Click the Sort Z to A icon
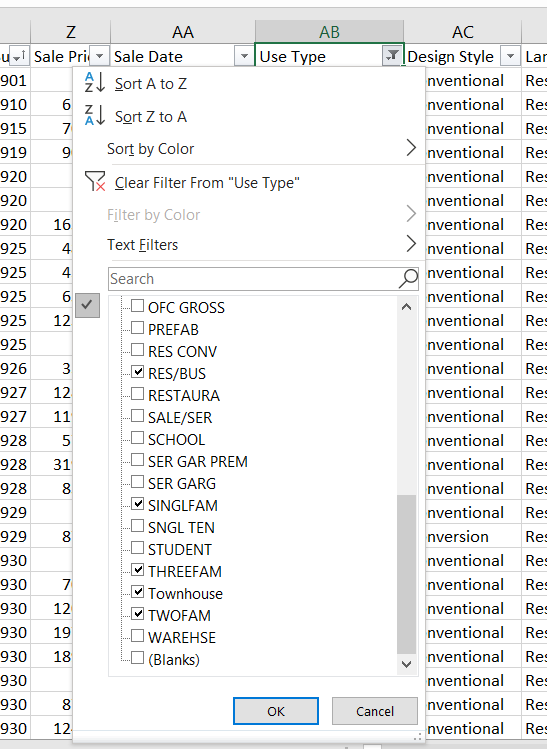Image resolution: width=547 pixels, height=749 pixels. (x=95, y=116)
